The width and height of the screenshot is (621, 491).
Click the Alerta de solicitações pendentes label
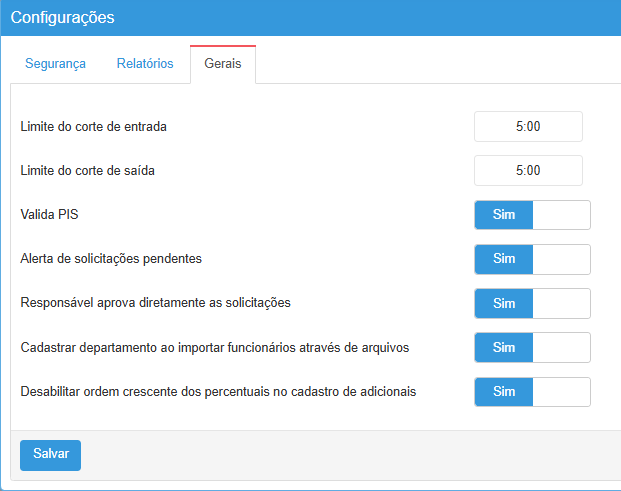111,259
